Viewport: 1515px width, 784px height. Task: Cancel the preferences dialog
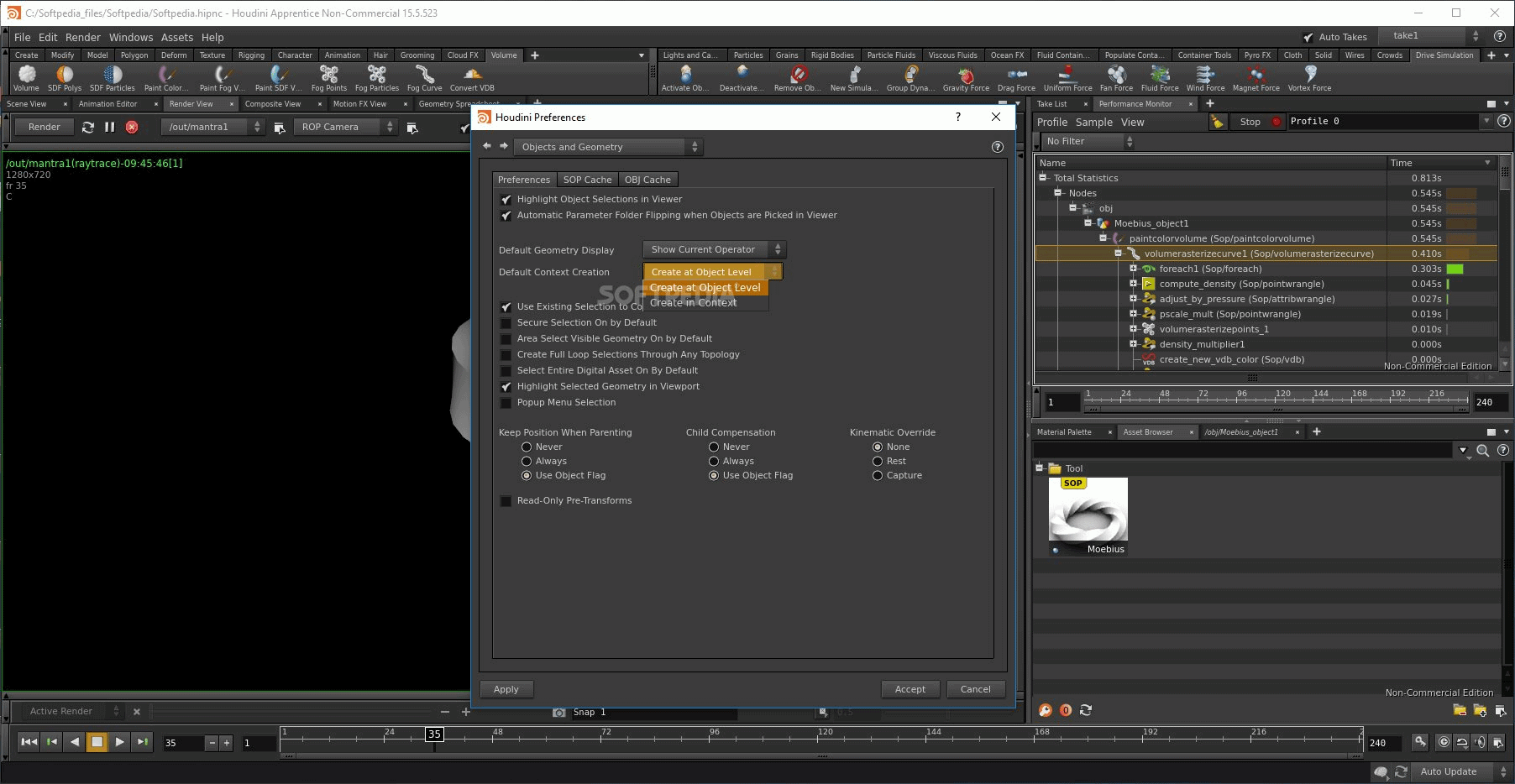pos(976,689)
